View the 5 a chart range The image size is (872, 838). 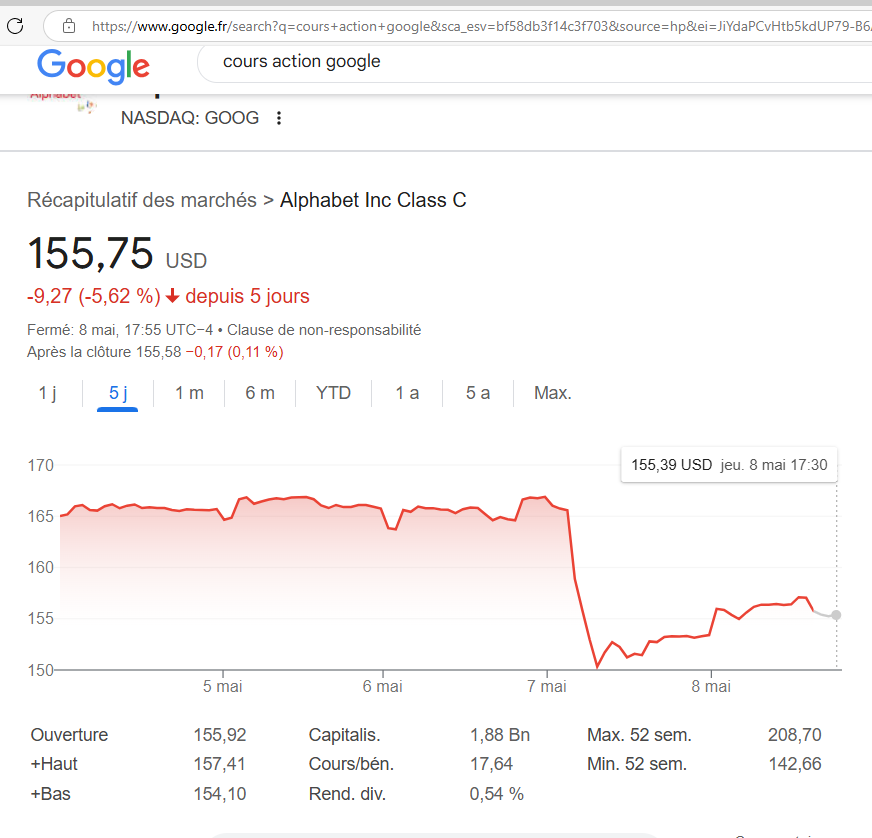pyautogui.click(x=478, y=393)
